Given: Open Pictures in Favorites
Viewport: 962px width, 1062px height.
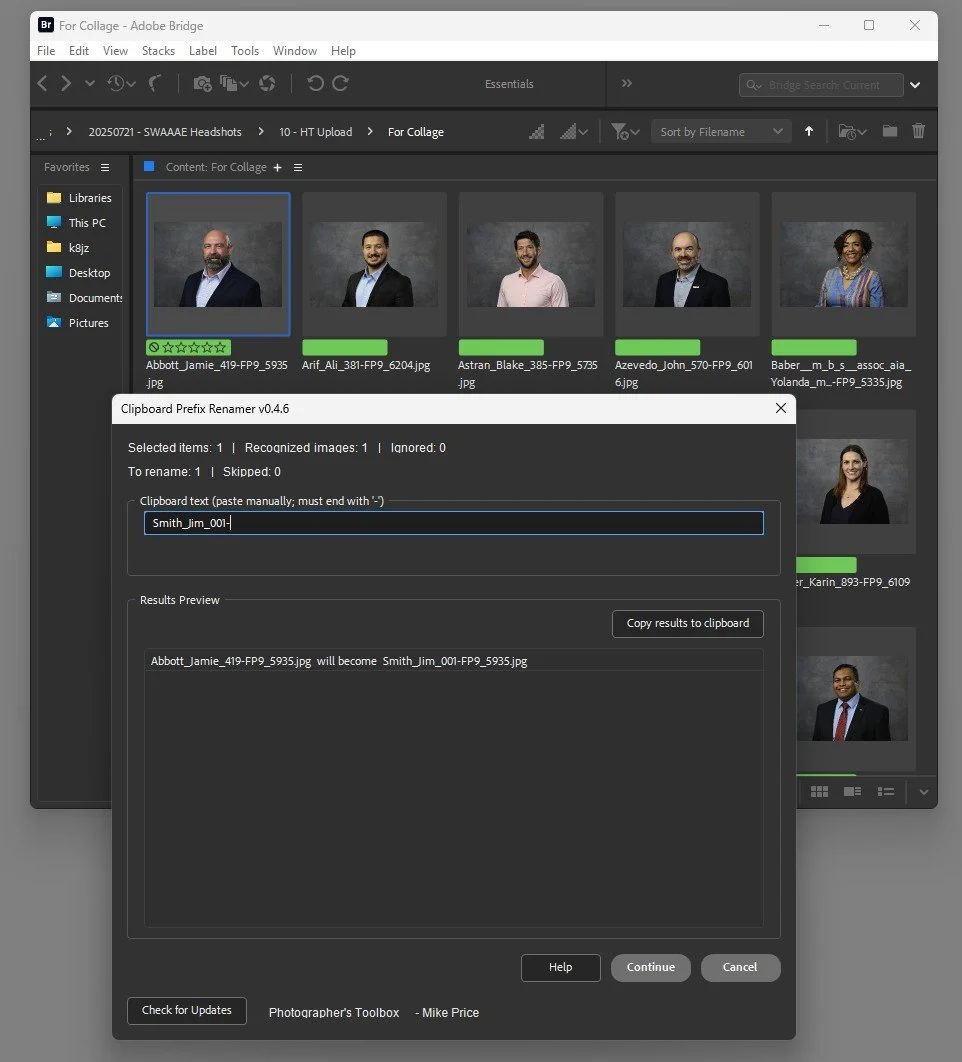Looking at the screenshot, I should tap(78, 323).
